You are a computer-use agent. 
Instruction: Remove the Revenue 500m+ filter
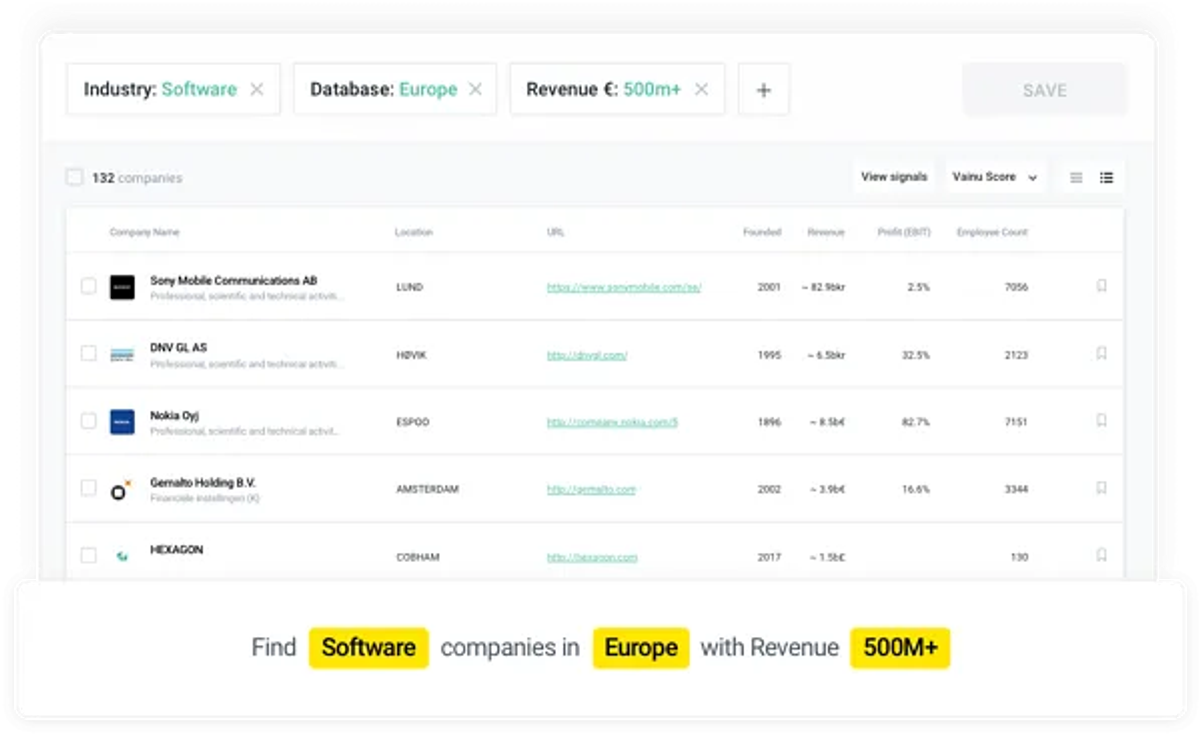(x=701, y=89)
